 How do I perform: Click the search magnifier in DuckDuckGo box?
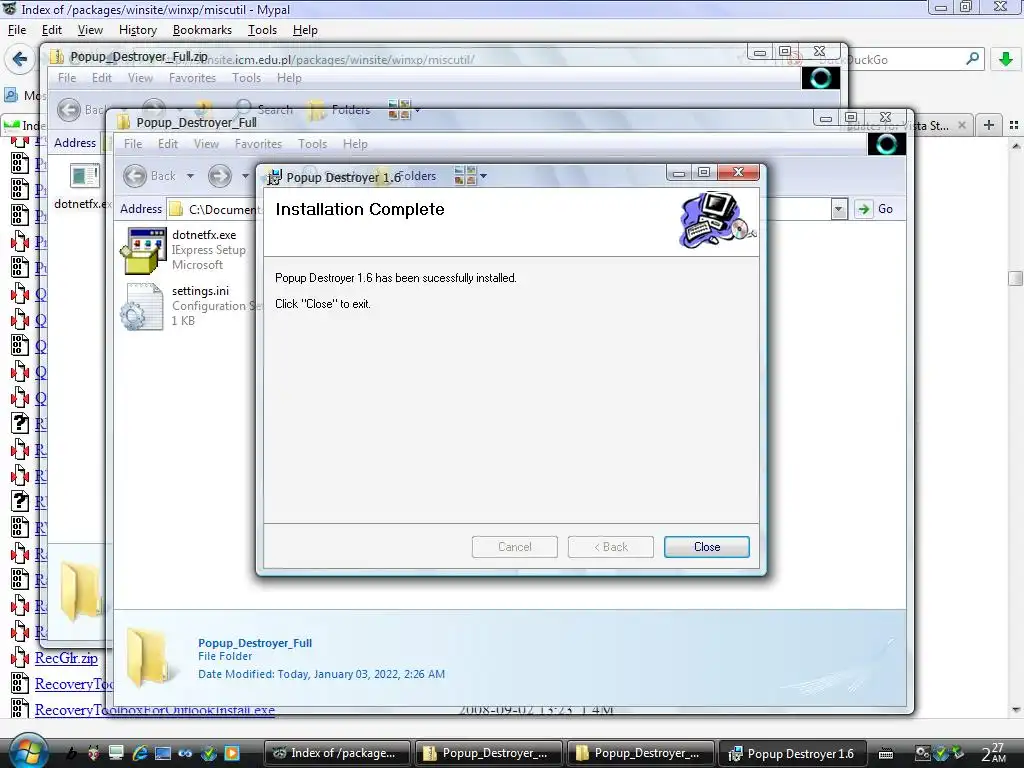coord(972,59)
